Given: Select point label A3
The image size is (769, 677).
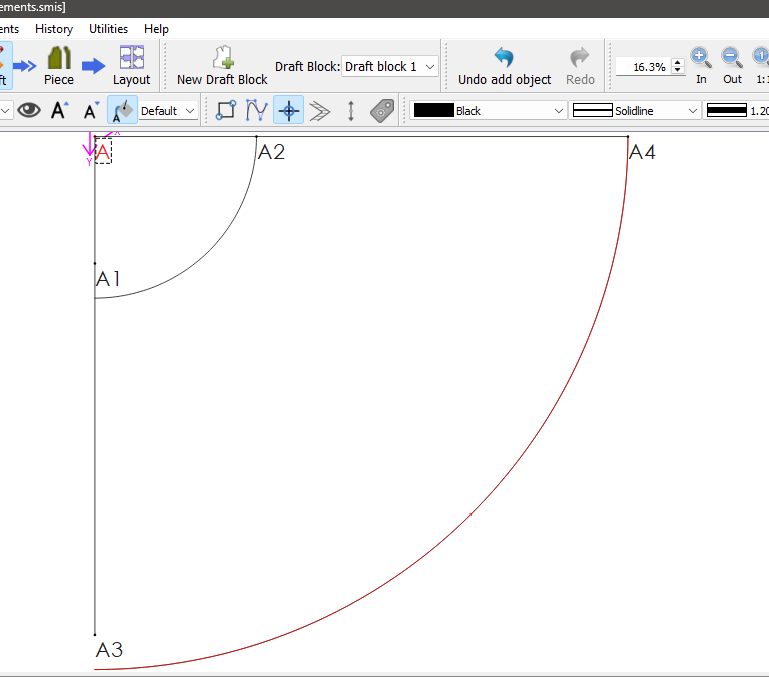Looking at the screenshot, I should [109, 650].
